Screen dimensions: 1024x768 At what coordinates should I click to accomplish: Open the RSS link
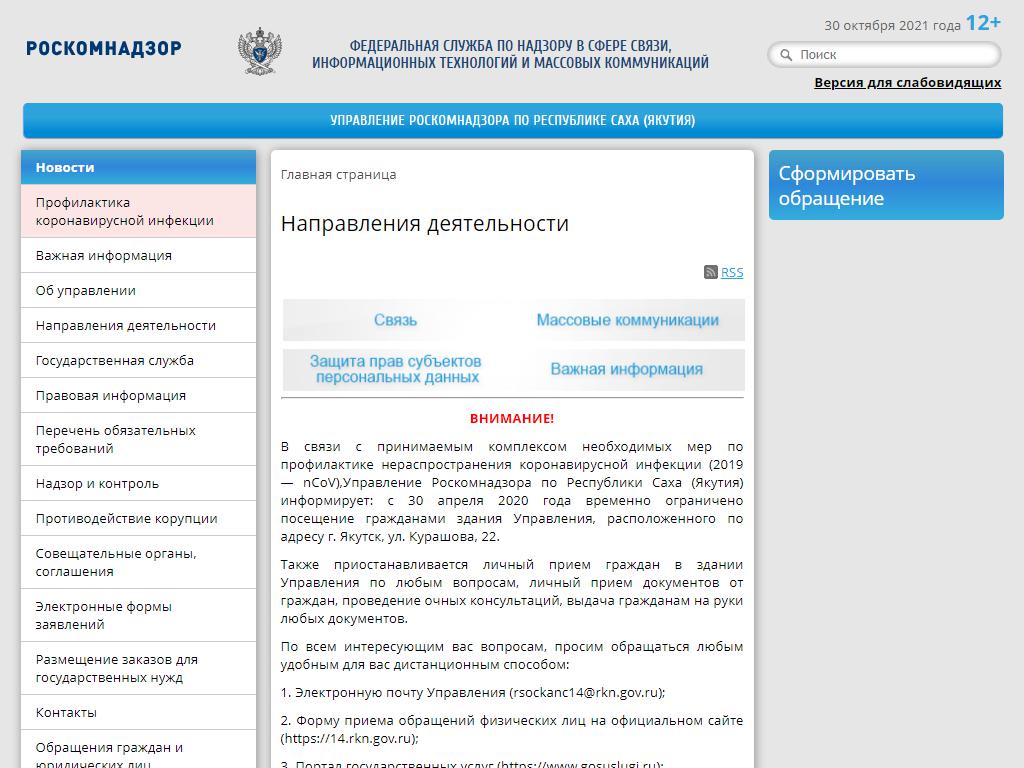pos(732,272)
